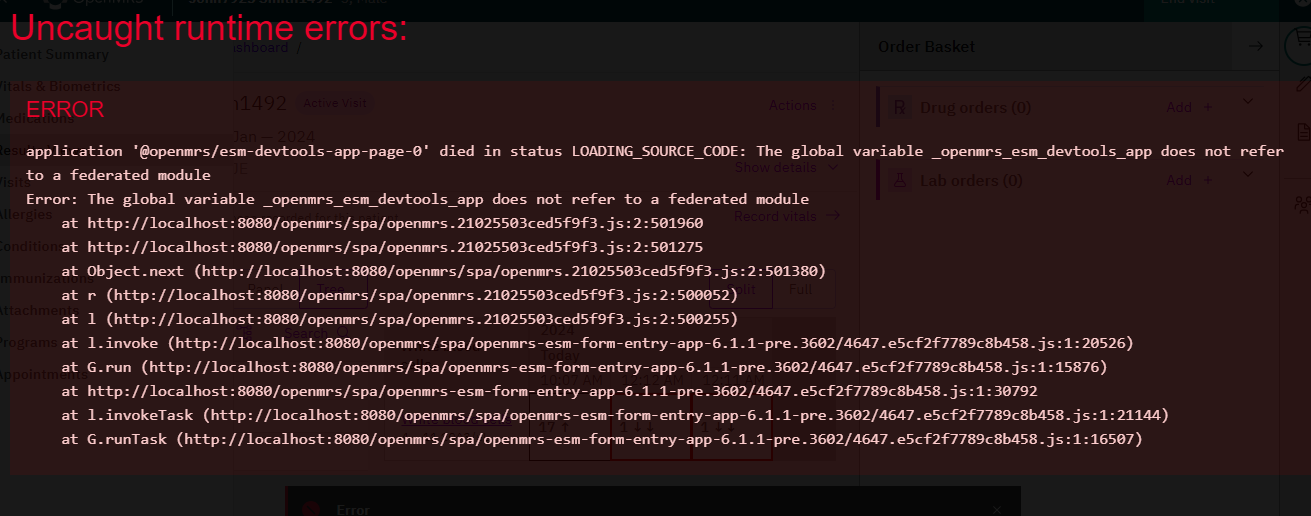
Task: Open the visit note document icon
Action: coord(1303,132)
